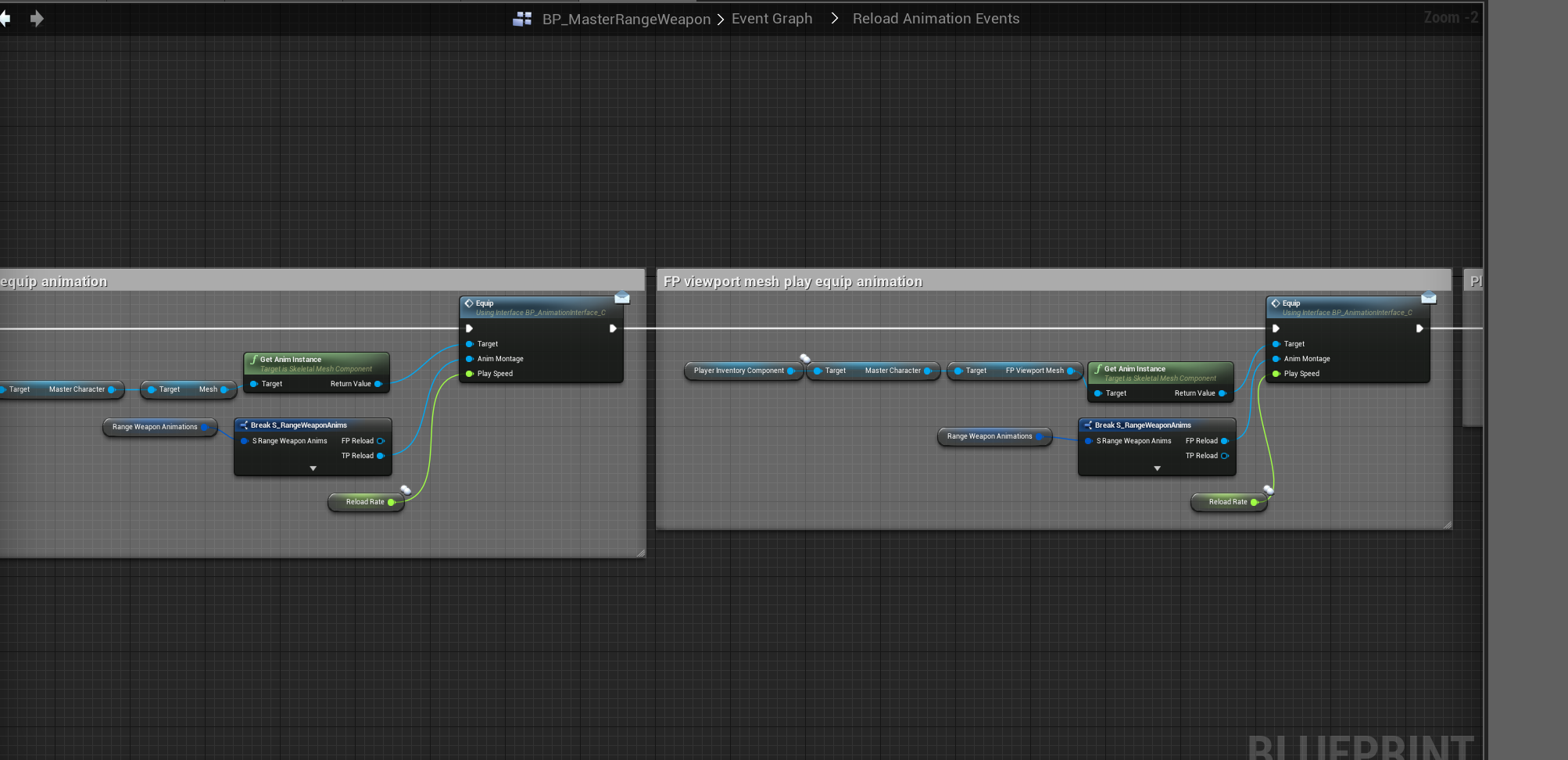The width and height of the screenshot is (1568, 760).
Task: Navigate back with the left arrow icon
Action: pyautogui.click(x=5, y=18)
